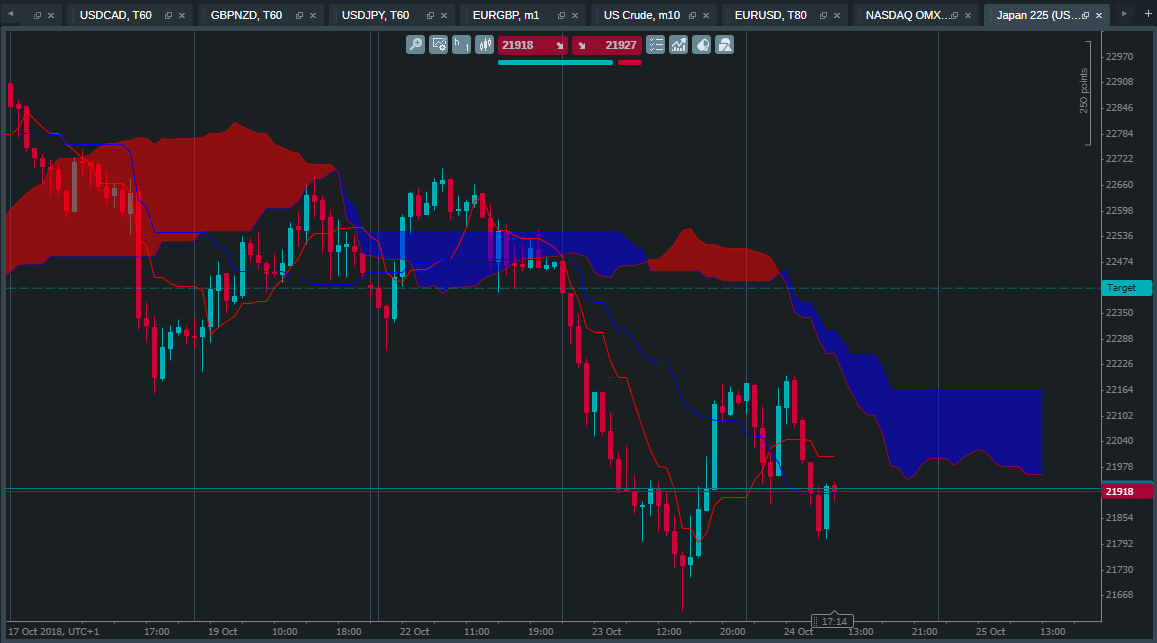The image size is (1157, 643).
Task: Select the eraser-style icon in chart toolbar
Action: point(701,45)
